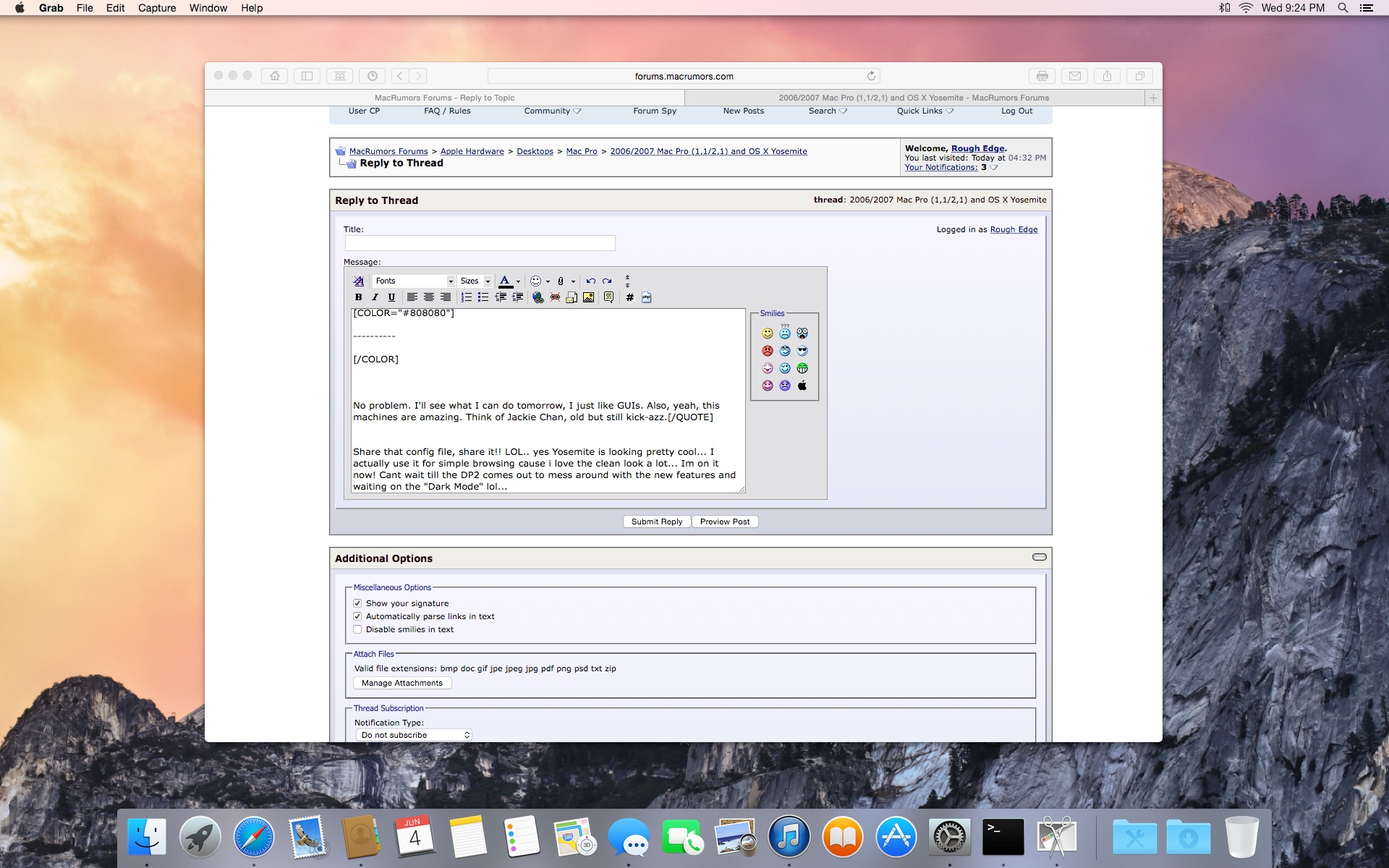Toggle Automatically parse links in text

coord(357,616)
